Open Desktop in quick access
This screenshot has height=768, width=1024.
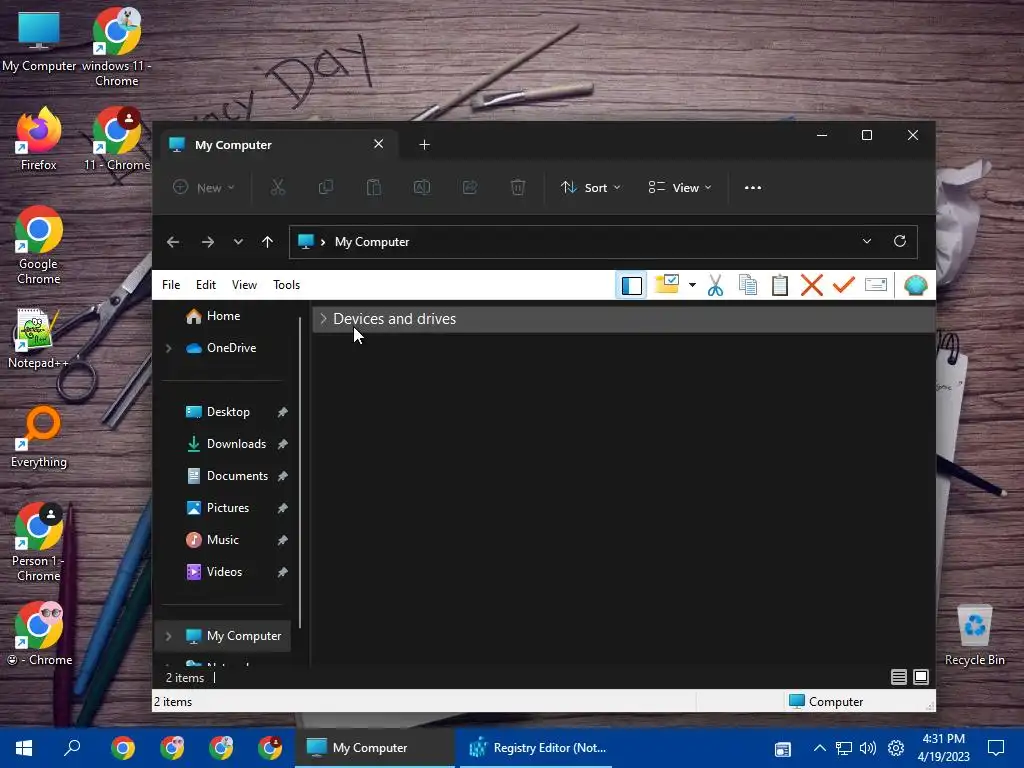[x=227, y=412]
